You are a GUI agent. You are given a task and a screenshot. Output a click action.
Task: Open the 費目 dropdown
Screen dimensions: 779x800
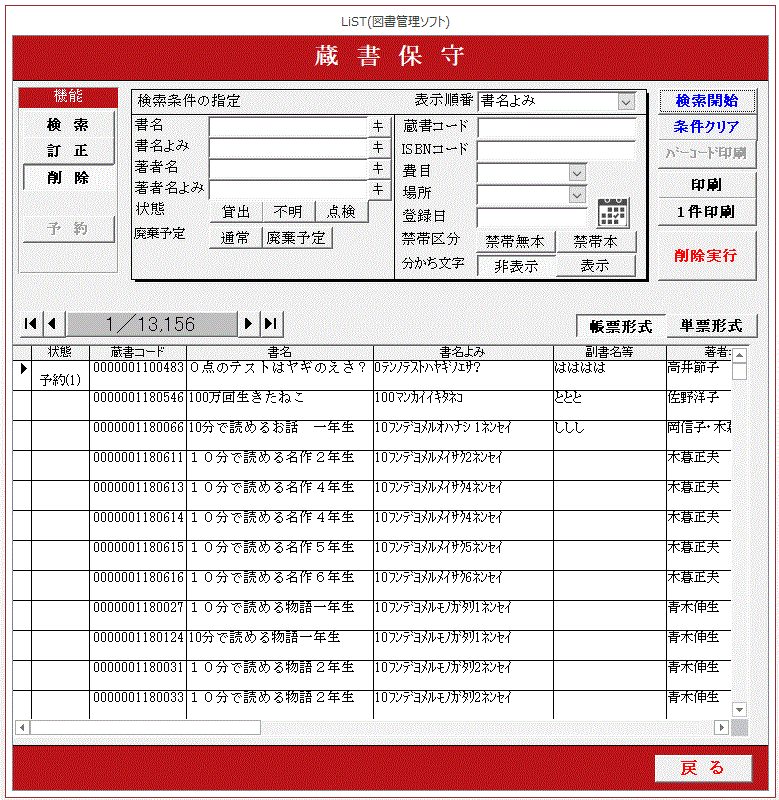577,173
